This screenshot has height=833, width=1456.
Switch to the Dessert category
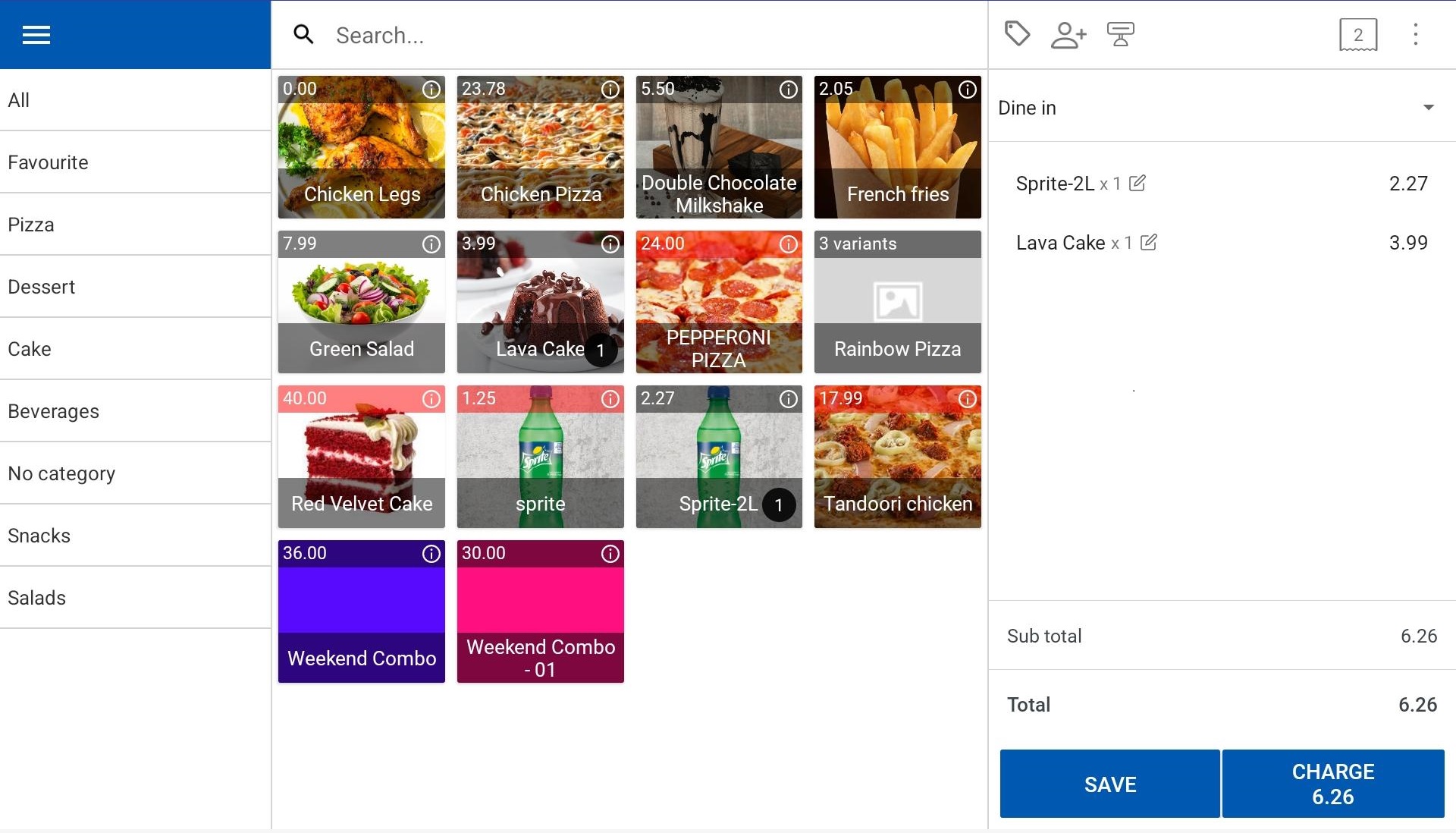(42, 287)
